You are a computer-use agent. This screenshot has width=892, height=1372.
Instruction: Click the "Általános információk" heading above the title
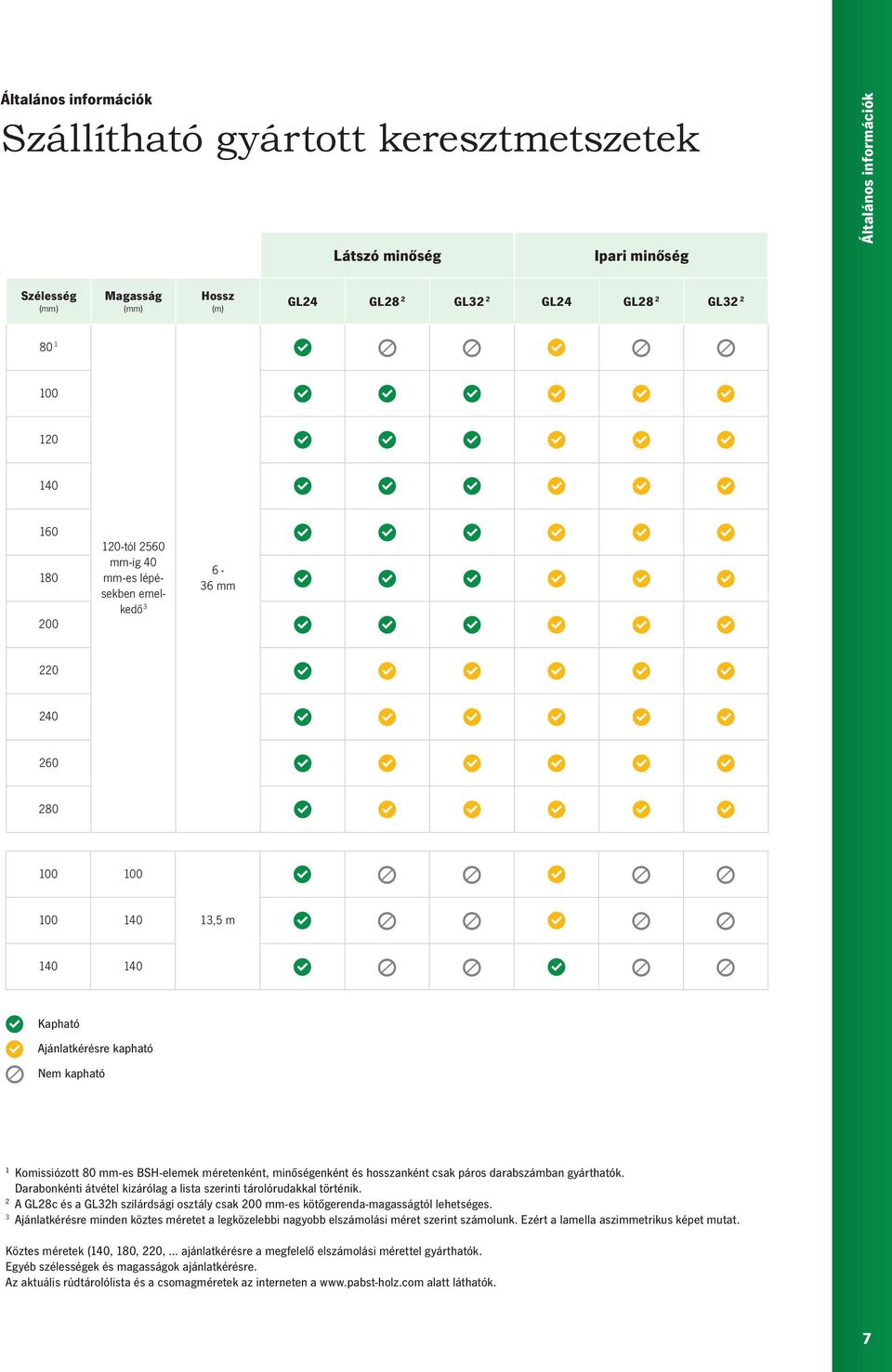click(76, 99)
